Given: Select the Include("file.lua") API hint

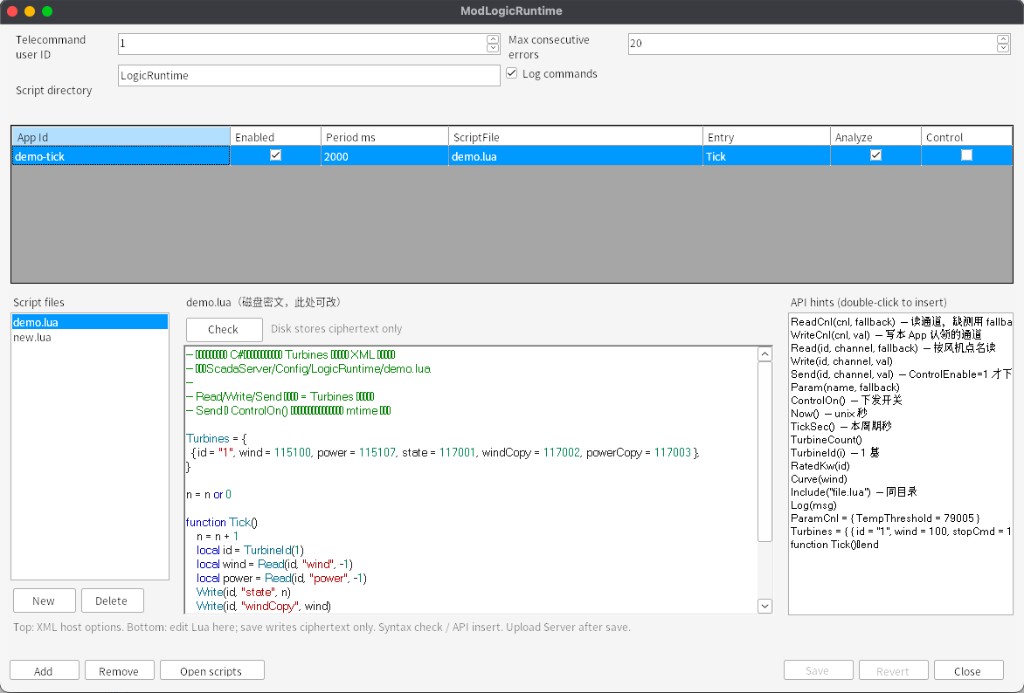Looking at the screenshot, I should coord(901,492).
